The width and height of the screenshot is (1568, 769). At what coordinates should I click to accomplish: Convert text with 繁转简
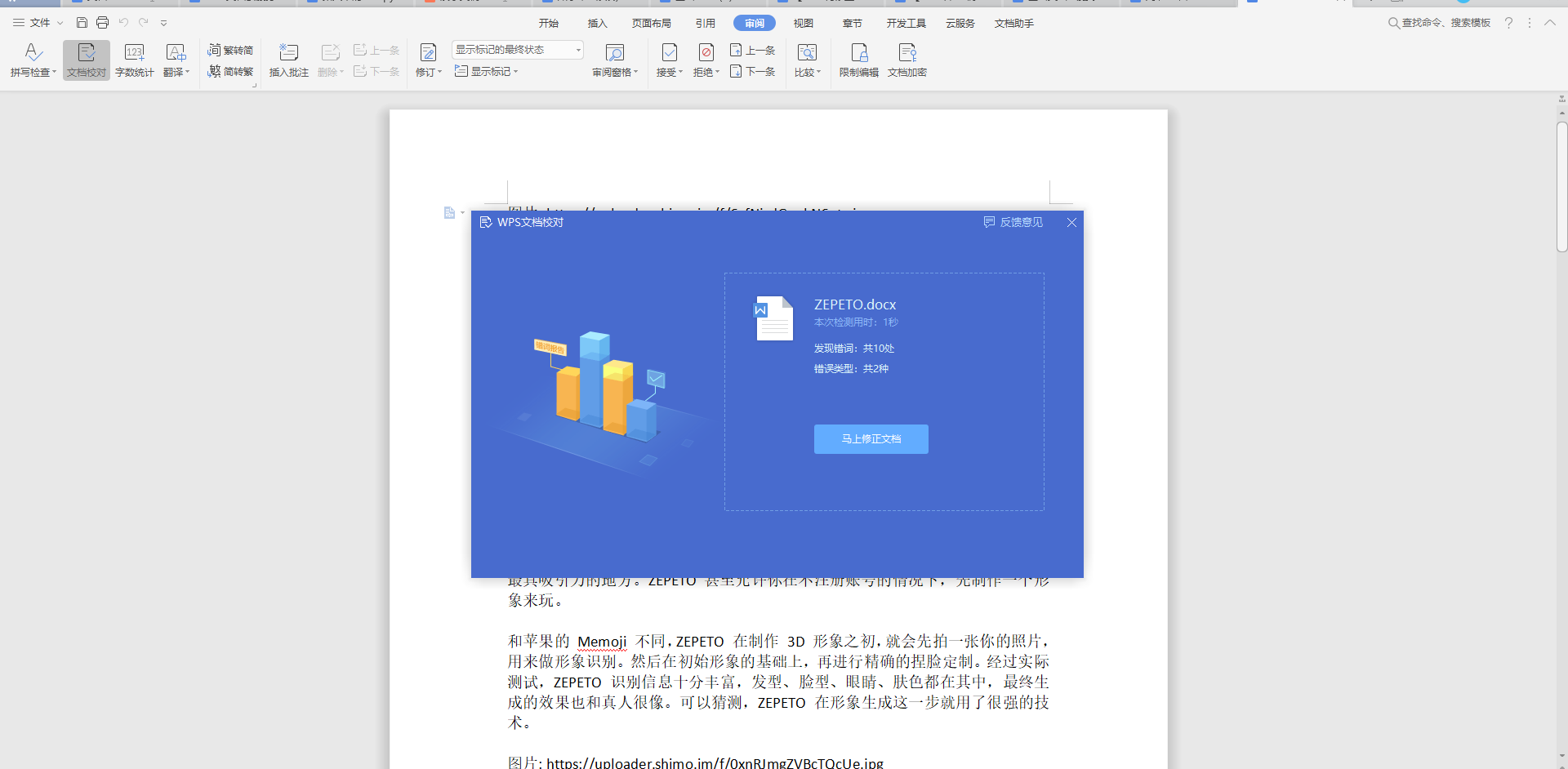point(230,51)
